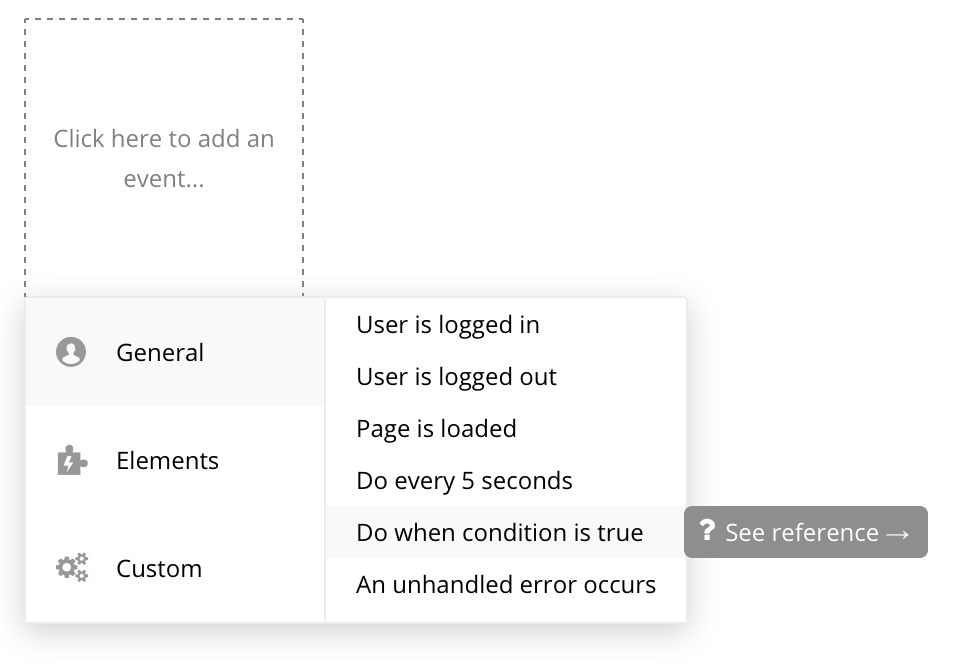Click the Custom gears icon
This screenshot has height=668, width=970.
click(71, 568)
